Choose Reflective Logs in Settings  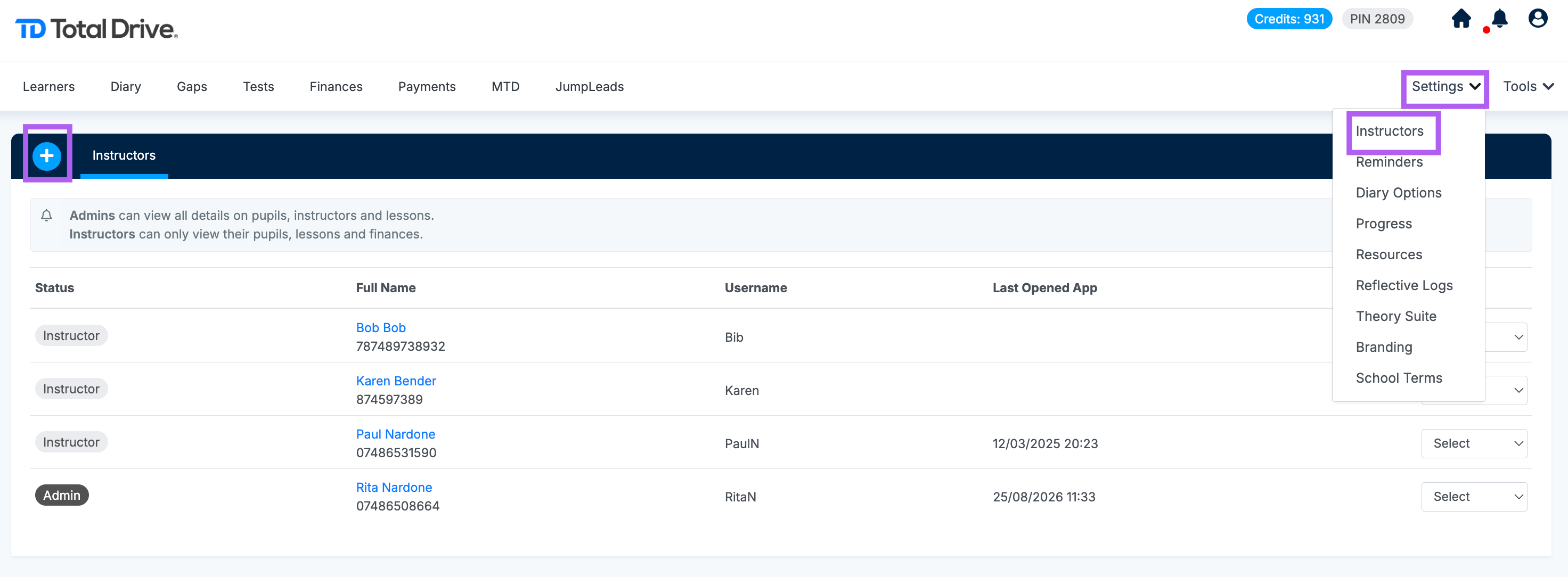point(1404,285)
